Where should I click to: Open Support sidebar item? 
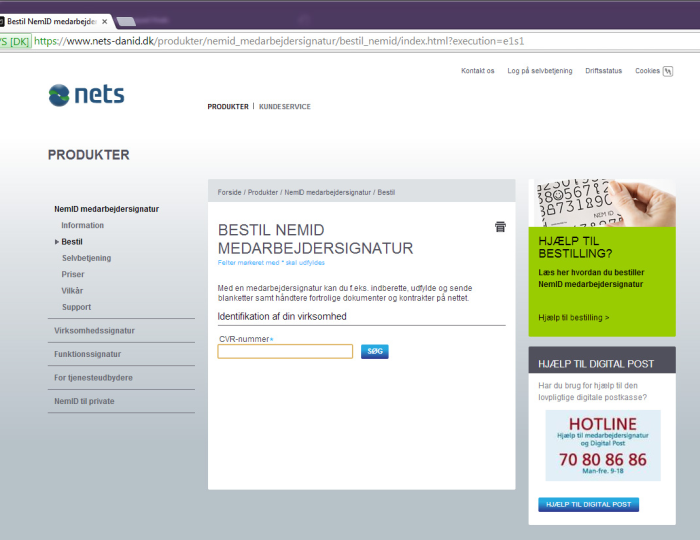[76, 307]
